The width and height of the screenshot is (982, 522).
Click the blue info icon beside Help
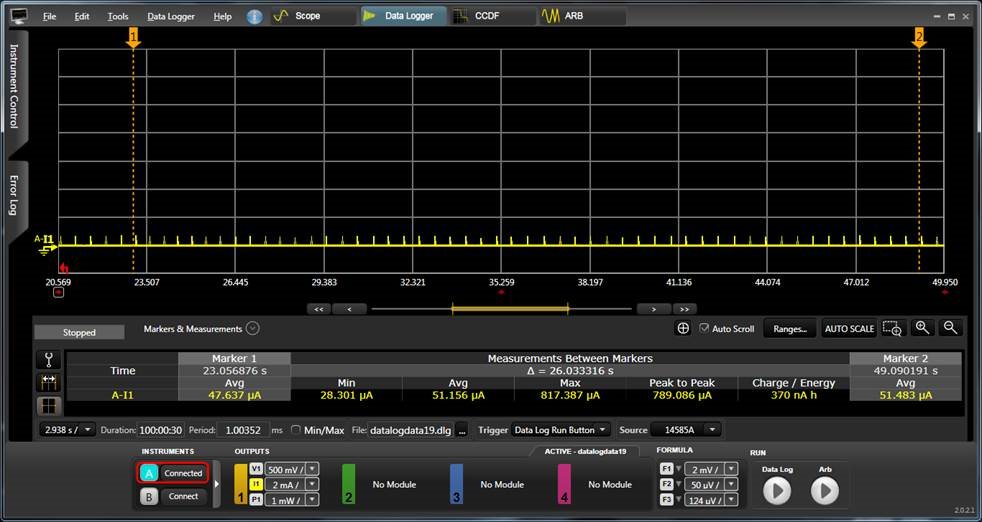254,16
